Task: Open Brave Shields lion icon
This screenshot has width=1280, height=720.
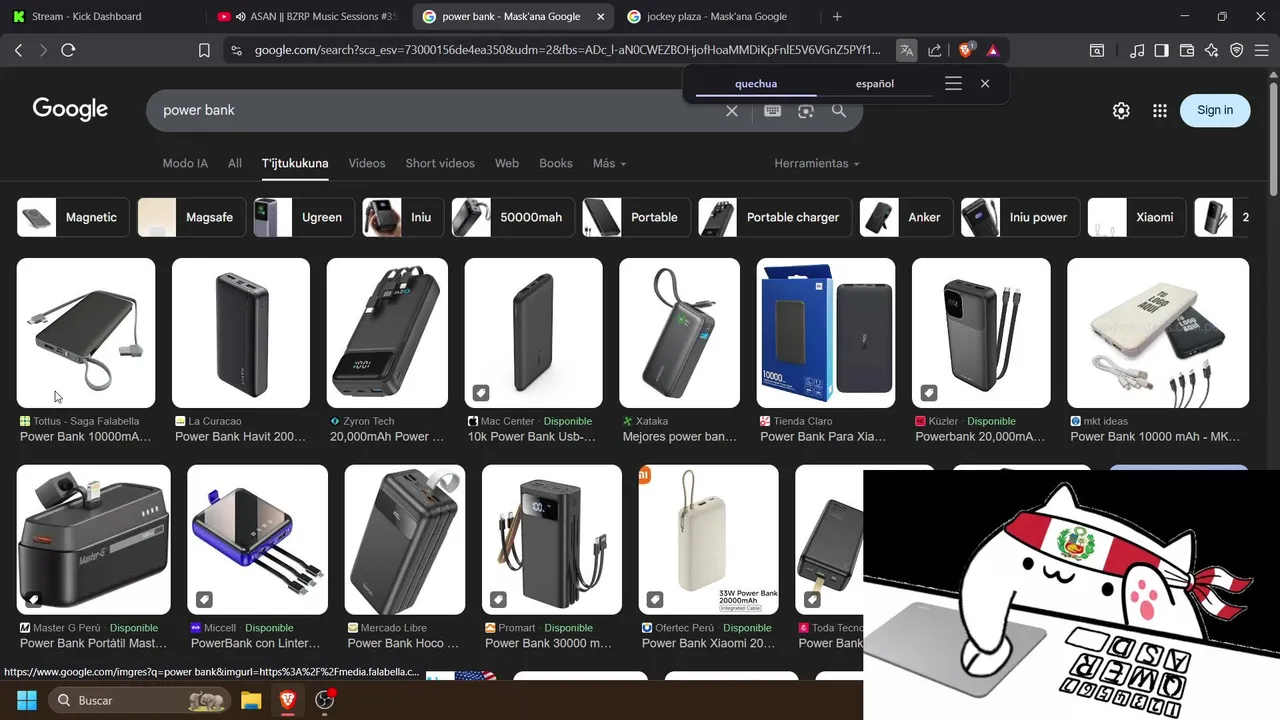Action: pyautogui.click(x=966, y=50)
